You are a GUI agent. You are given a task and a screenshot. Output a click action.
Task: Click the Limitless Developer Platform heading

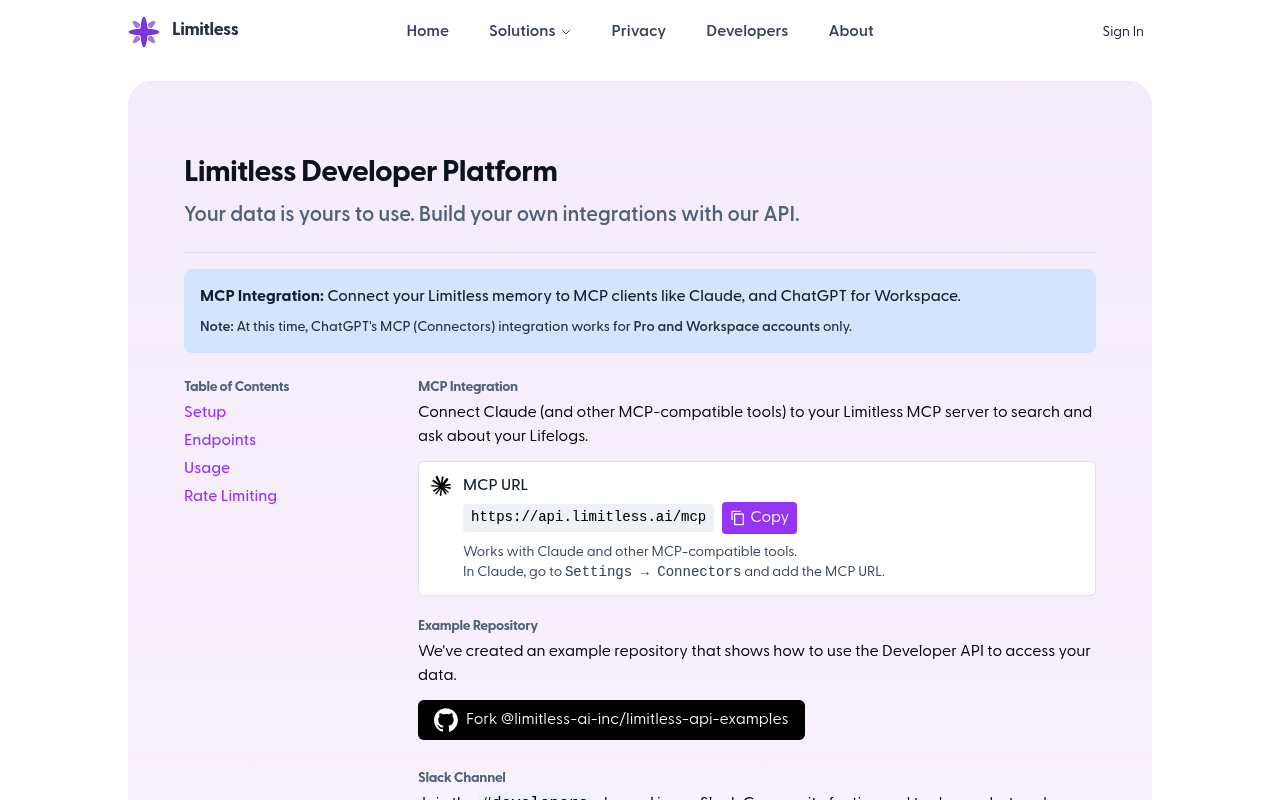click(371, 172)
